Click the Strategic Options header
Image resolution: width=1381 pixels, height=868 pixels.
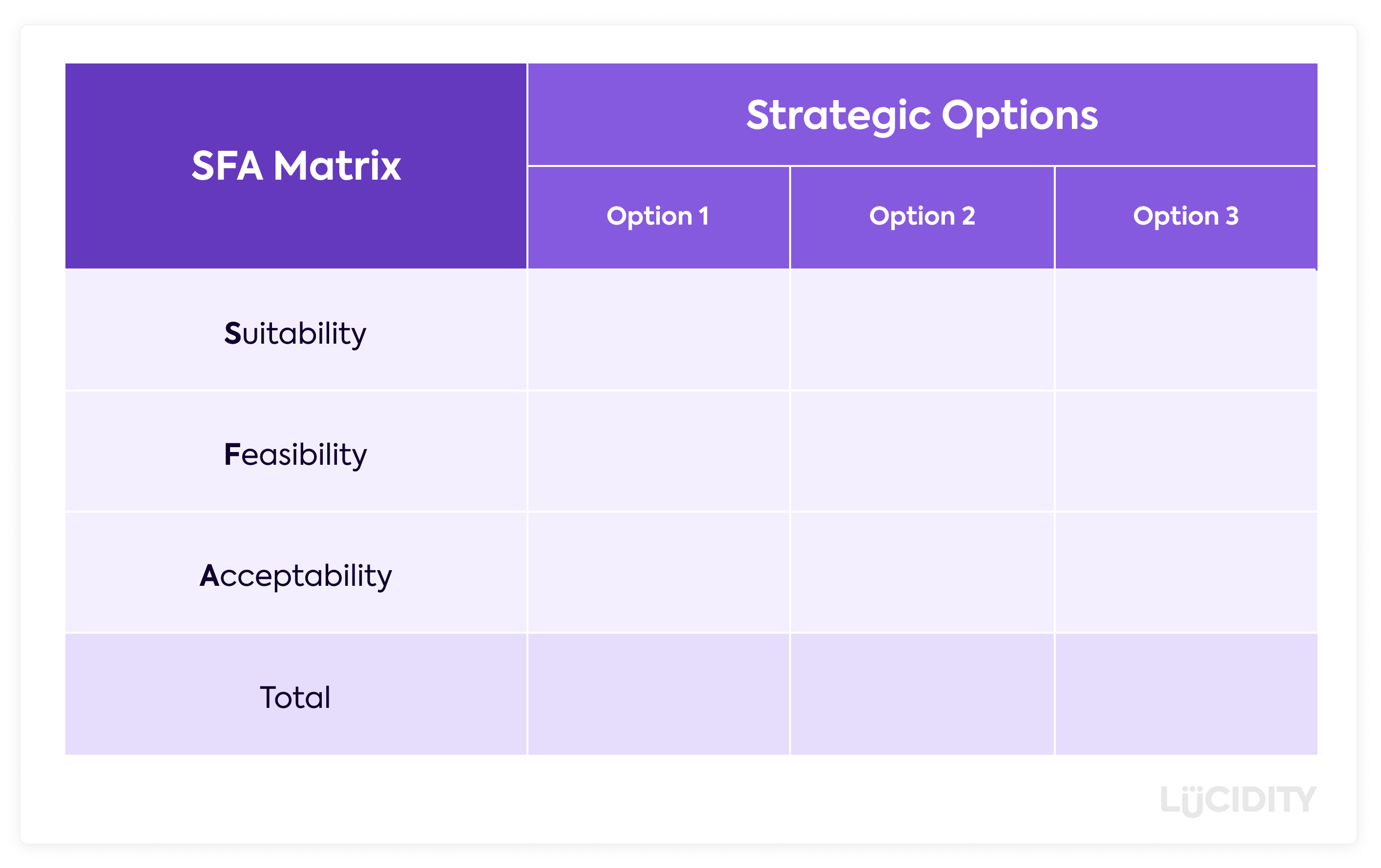(921, 115)
